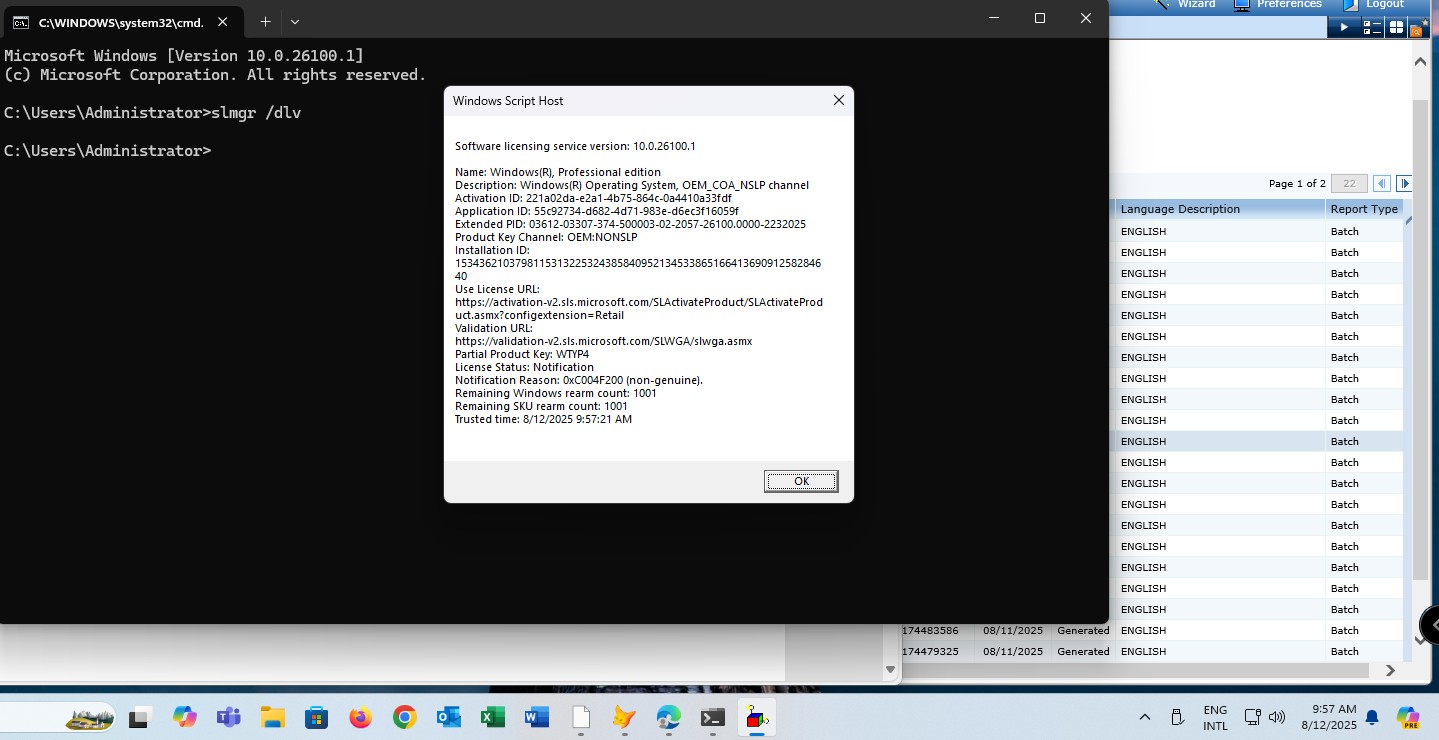Expand hidden icons in the system tray
Image resolution: width=1439 pixels, height=740 pixels.
1145,717
